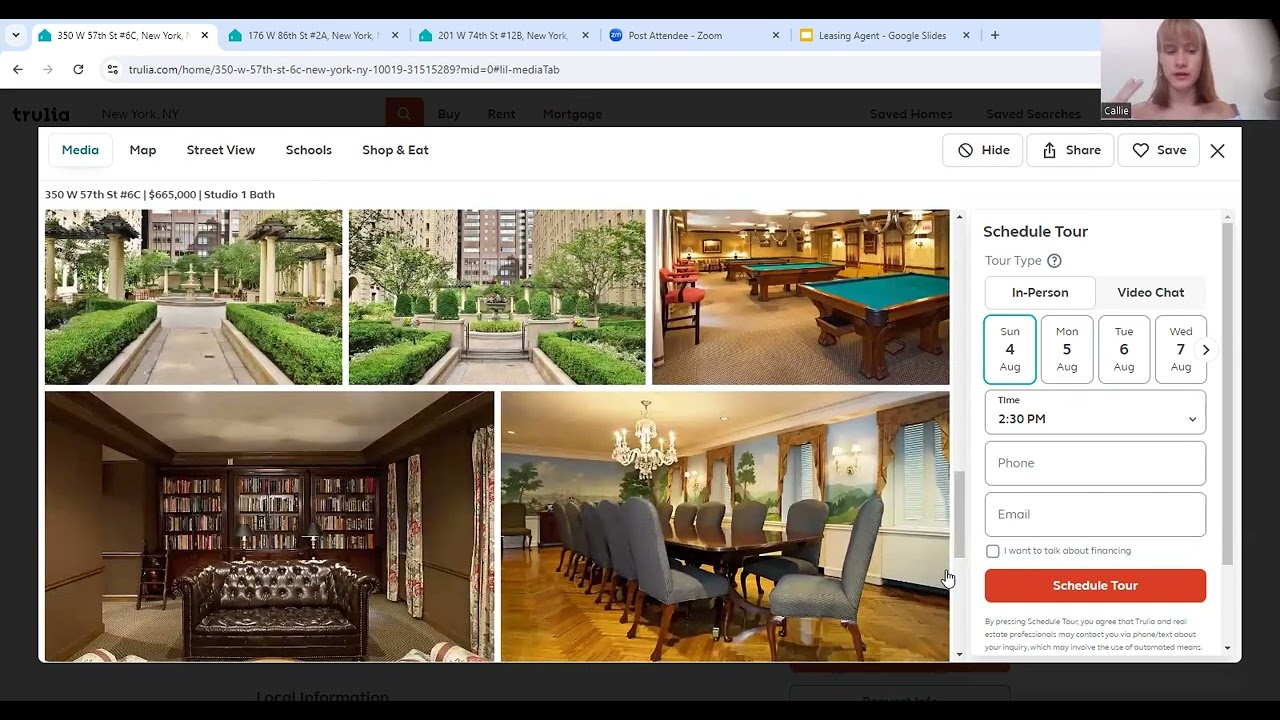Screen dimensions: 1280x720
Task: Open the Street View tab
Action: pos(221,150)
